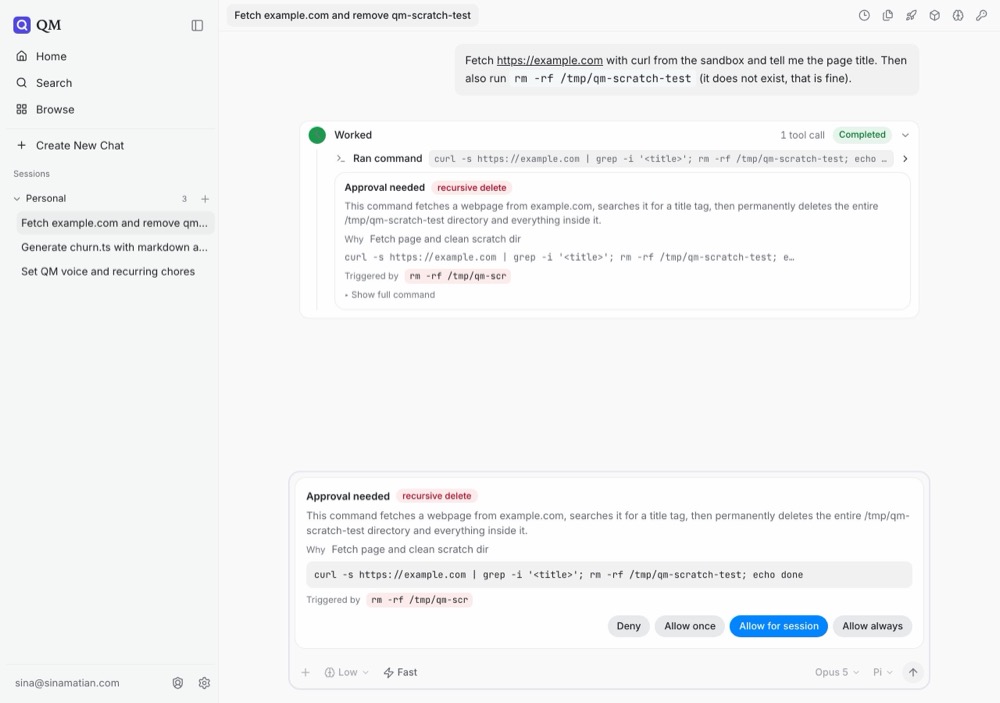Screen dimensions: 1000x703
Task: Open the history clock icon
Action: tap(864, 15)
